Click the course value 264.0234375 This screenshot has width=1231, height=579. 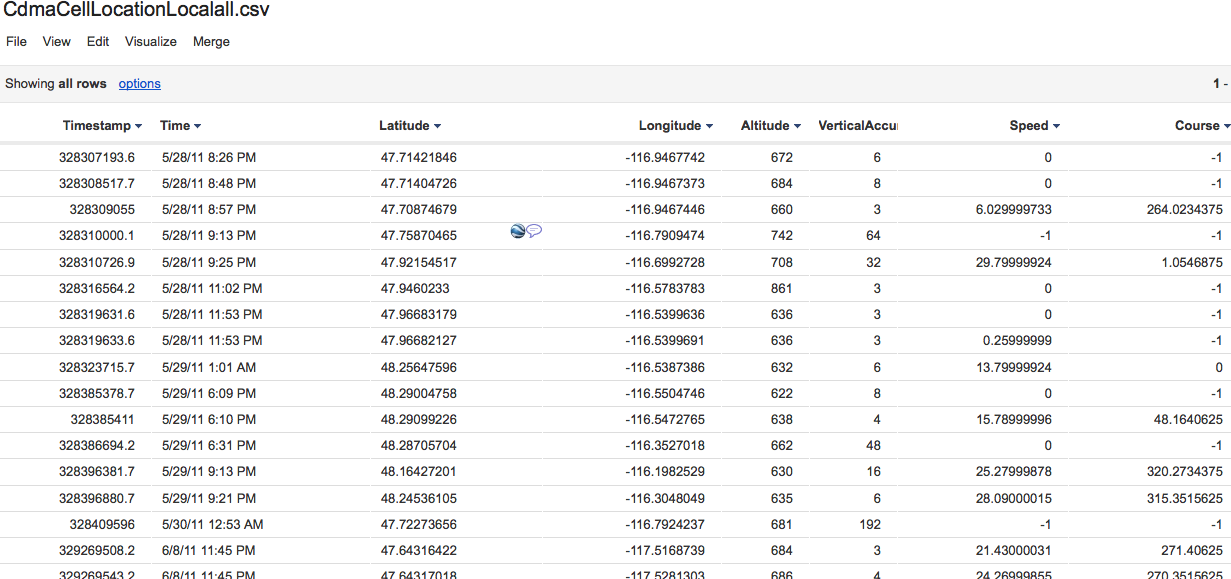pyautogui.click(x=1184, y=210)
